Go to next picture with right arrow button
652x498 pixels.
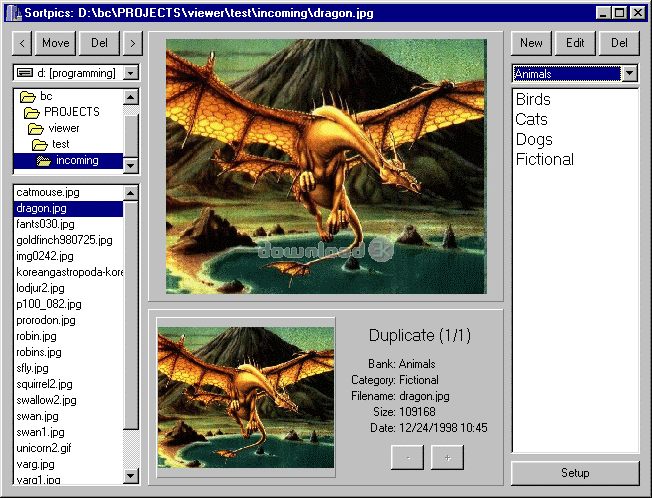(133, 43)
